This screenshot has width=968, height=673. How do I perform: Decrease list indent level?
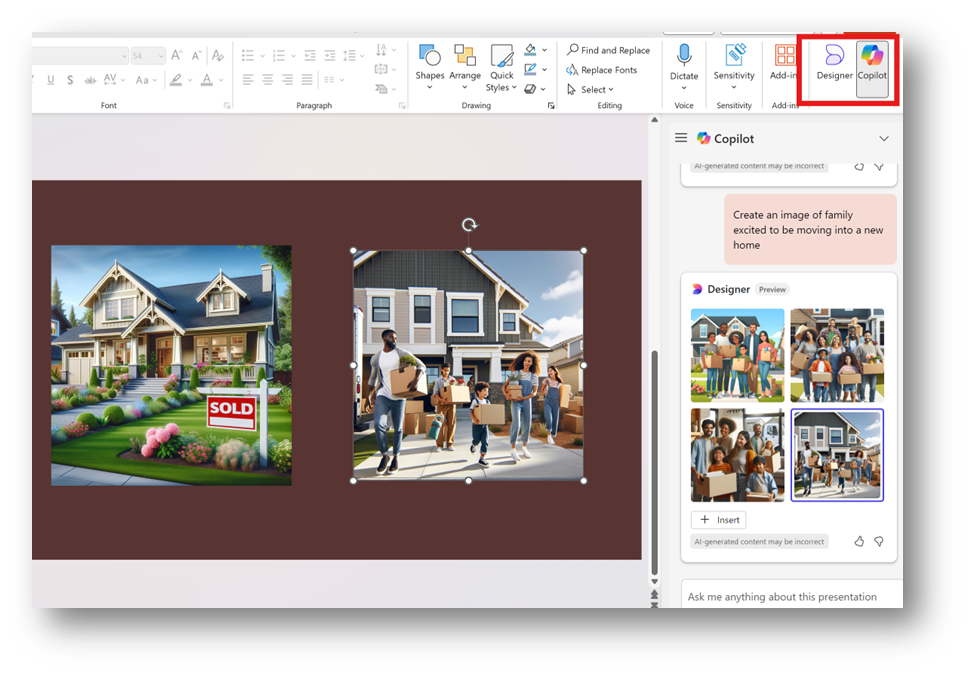(x=310, y=56)
